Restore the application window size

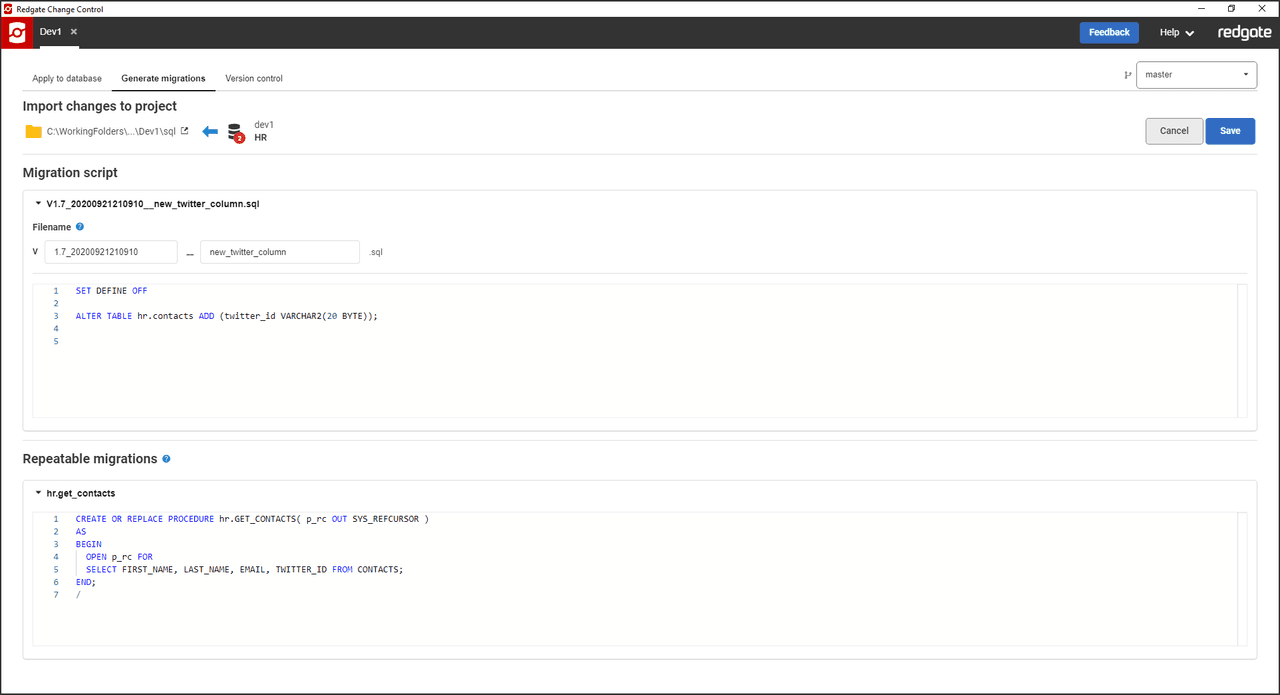click(x=1231, y=9)
